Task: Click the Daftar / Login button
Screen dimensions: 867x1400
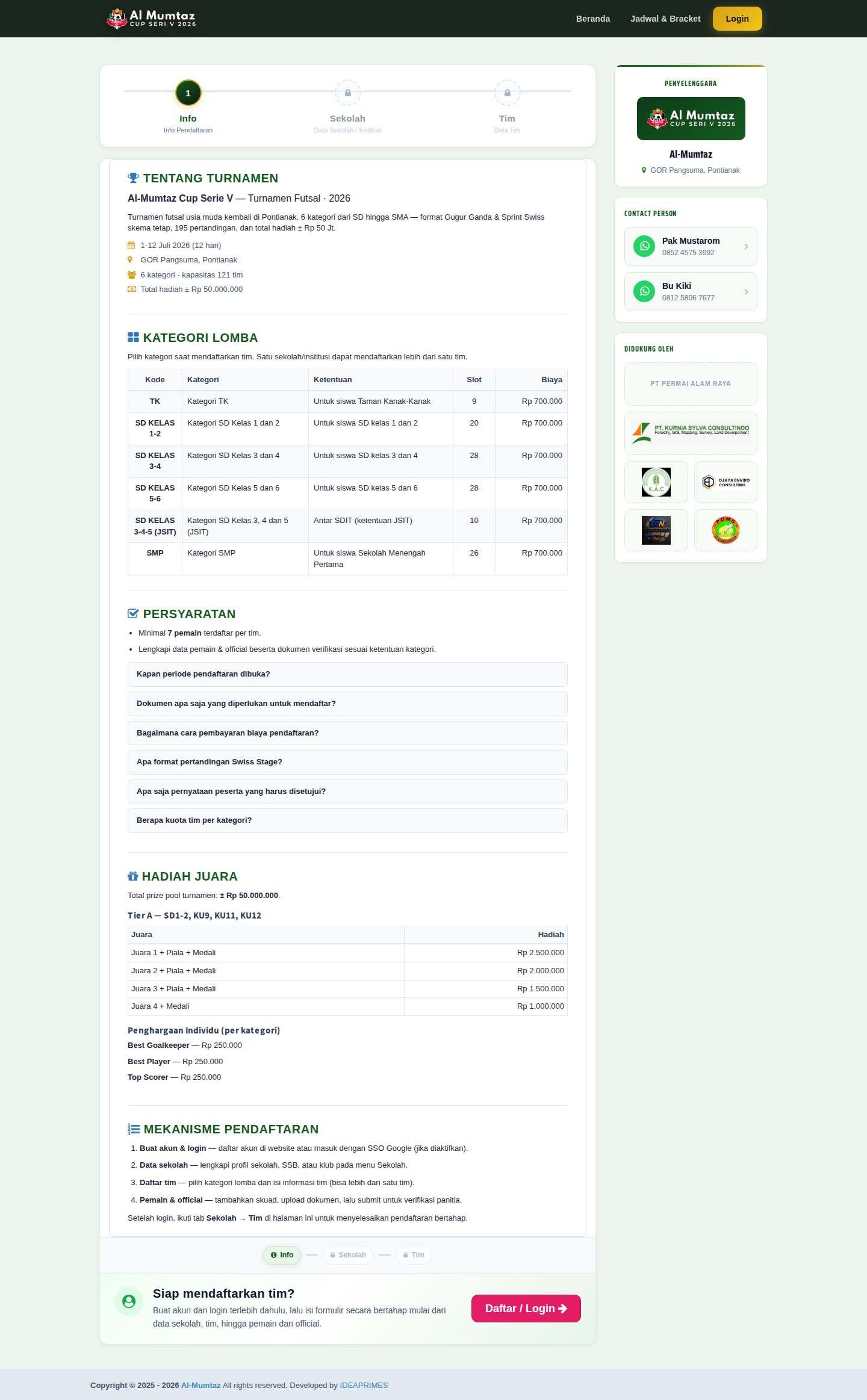Action: (x=526, y=1309)
